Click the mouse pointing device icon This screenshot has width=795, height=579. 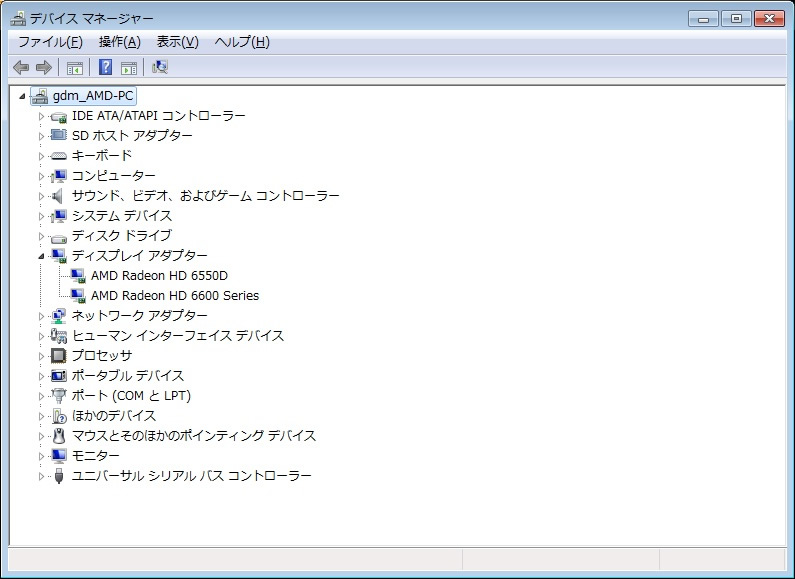(x=59, y=436)
